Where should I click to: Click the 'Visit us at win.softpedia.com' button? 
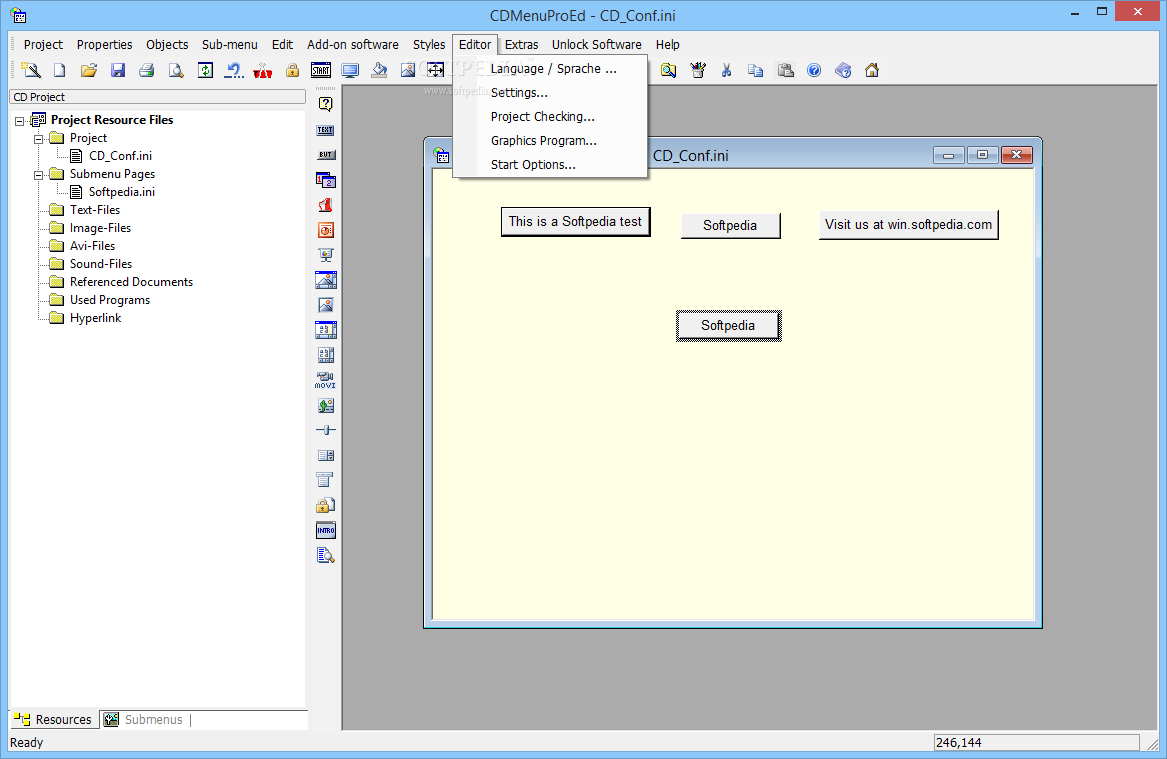tap(908, 225)
